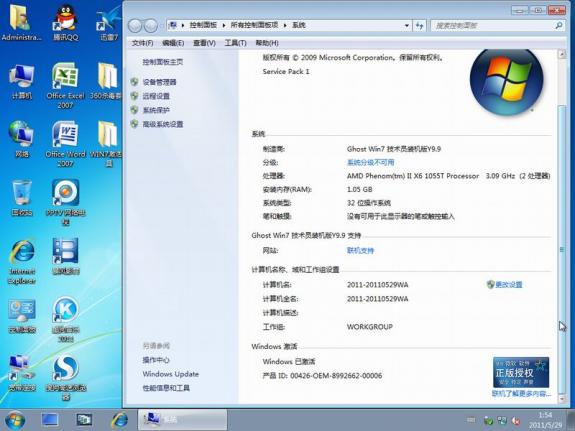The width and height of the screenshot is (575, 431).
Task: Open the broadband connection shortcut on desktop
Action: [x=22, y=373]
